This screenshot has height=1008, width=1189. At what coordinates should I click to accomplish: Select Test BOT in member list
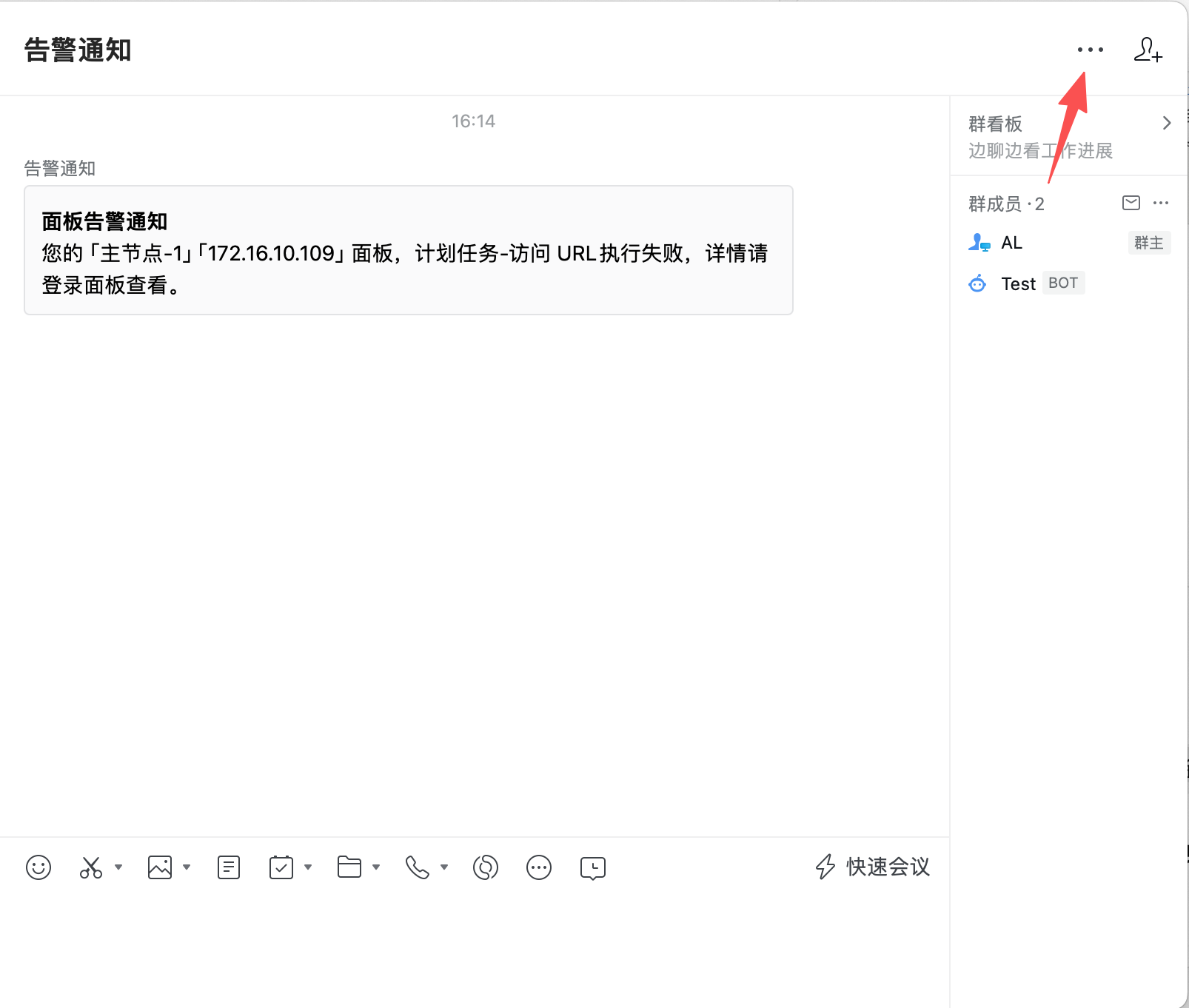tap(1019, 283)
